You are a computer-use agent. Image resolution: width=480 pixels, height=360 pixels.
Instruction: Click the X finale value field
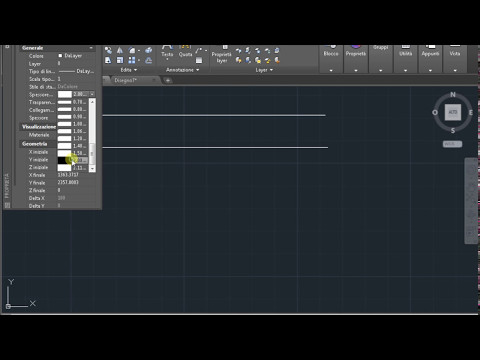(x=78, y=175)
